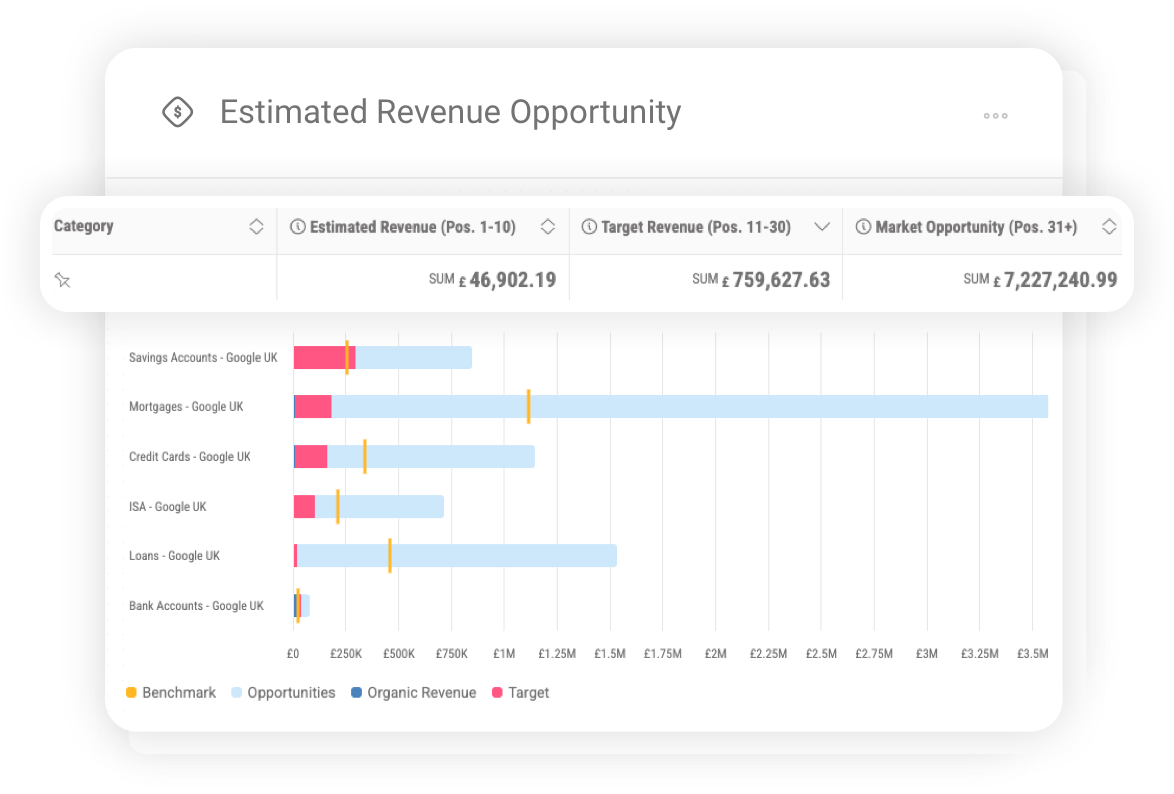This screenshot has height=794, width=1174.
Task: Click the sort icon on Market Opportunity column
Action: point(1110,227)
